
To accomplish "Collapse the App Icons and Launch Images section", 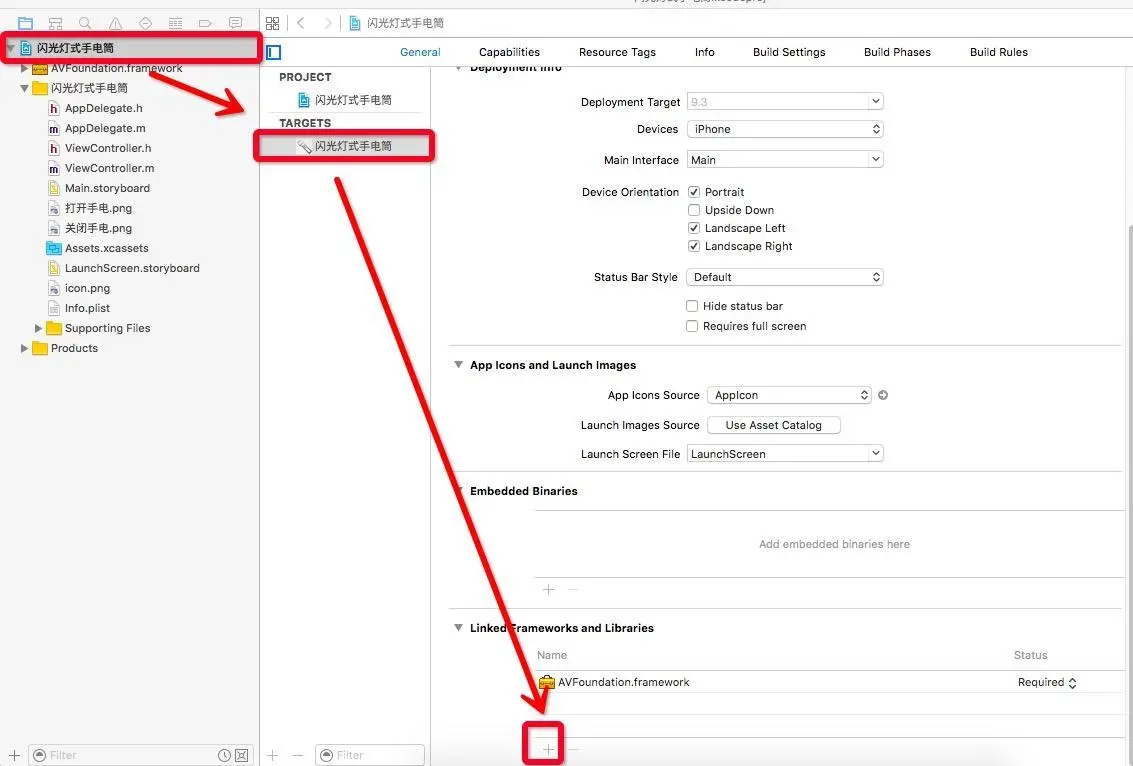I will [x=458, y=365].
